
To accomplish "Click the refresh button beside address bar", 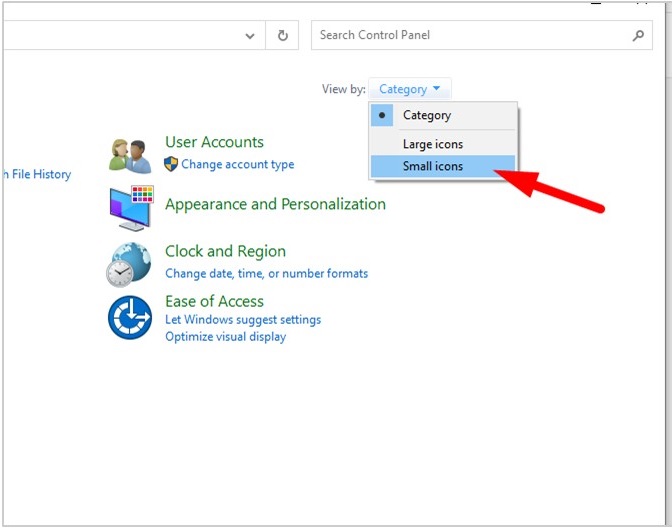I will click(x=282, y=35).
